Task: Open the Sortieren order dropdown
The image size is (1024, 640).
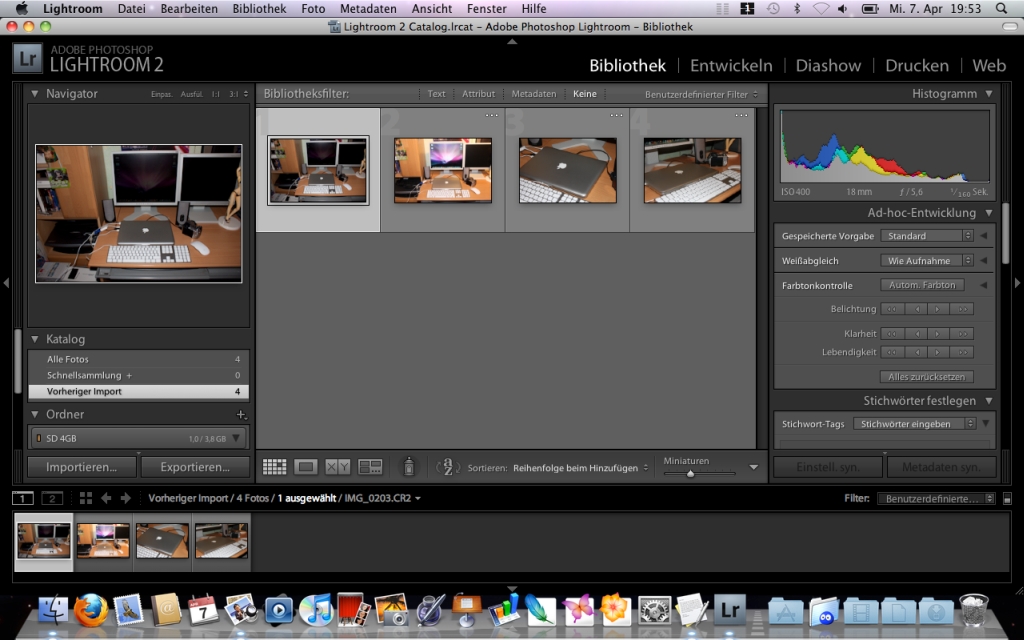Action: tap(581, 468)
